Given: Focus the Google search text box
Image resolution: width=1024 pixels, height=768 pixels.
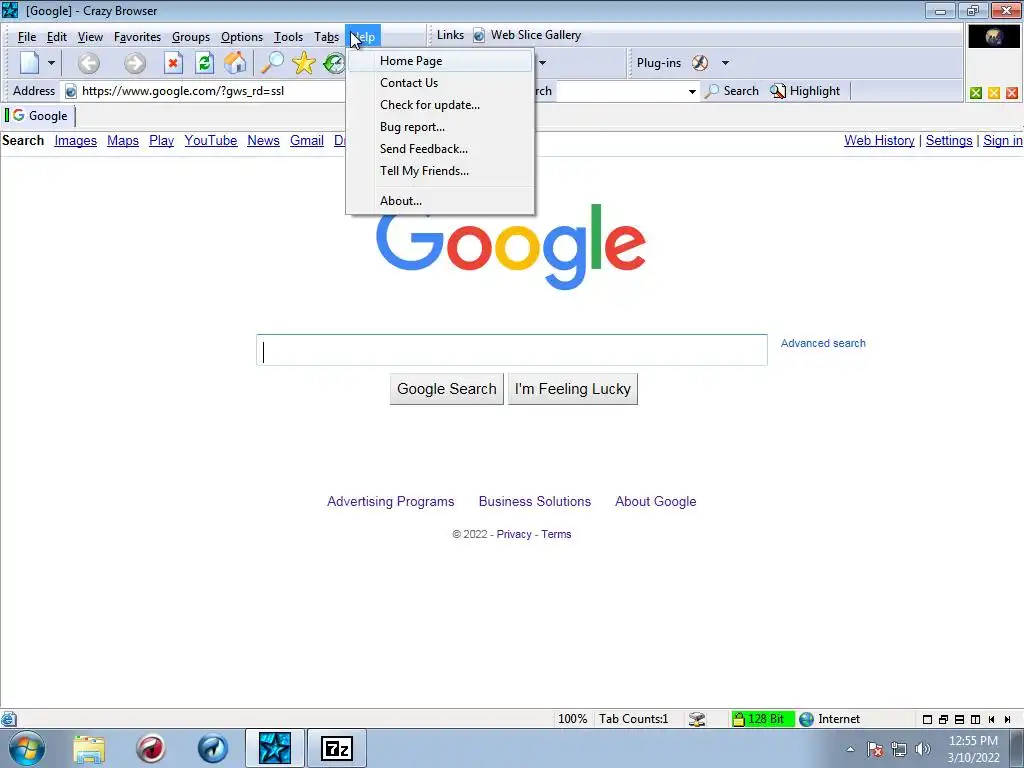Looking at the screenshot, I should [x=512, y=350].
